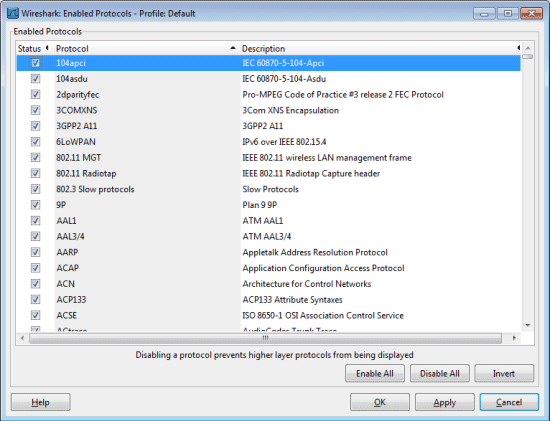Screen dimensions: 550x421
Task: Close the window with the red X
Action: pos(531,13)
